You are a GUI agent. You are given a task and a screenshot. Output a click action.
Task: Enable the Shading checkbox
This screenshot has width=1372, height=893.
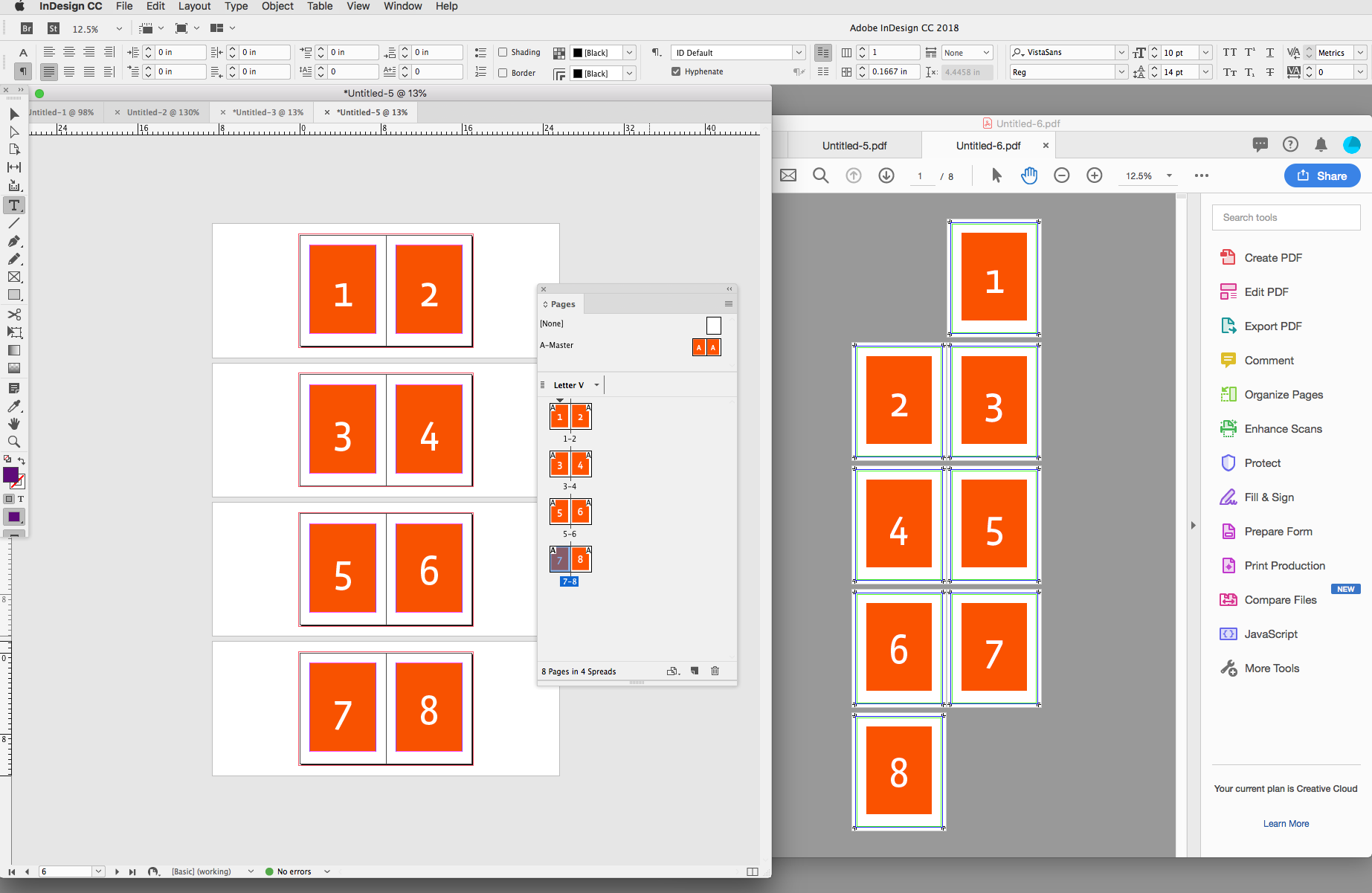(503, 52)
